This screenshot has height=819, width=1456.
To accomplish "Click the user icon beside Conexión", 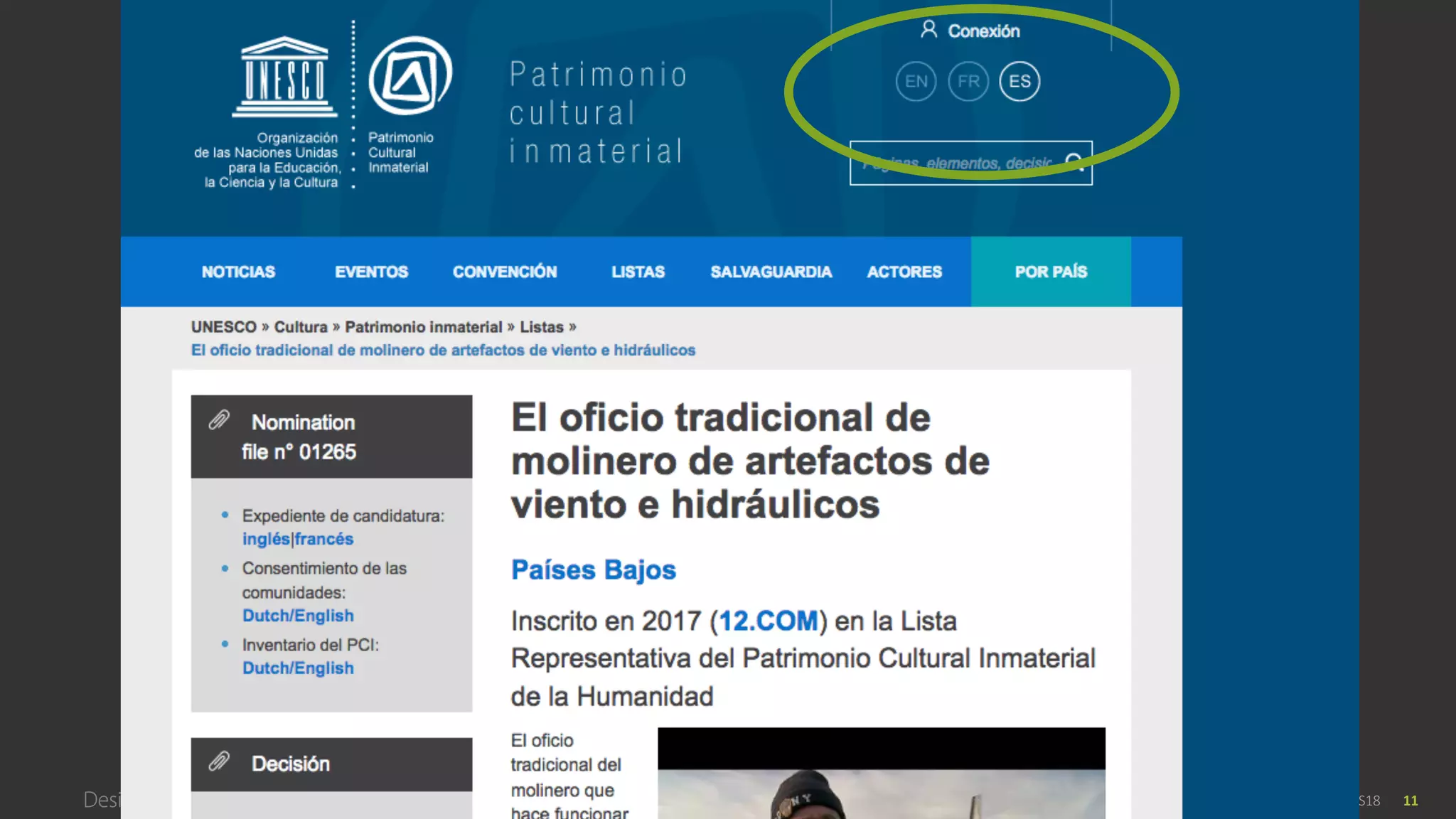I will [x=928, y=29].
